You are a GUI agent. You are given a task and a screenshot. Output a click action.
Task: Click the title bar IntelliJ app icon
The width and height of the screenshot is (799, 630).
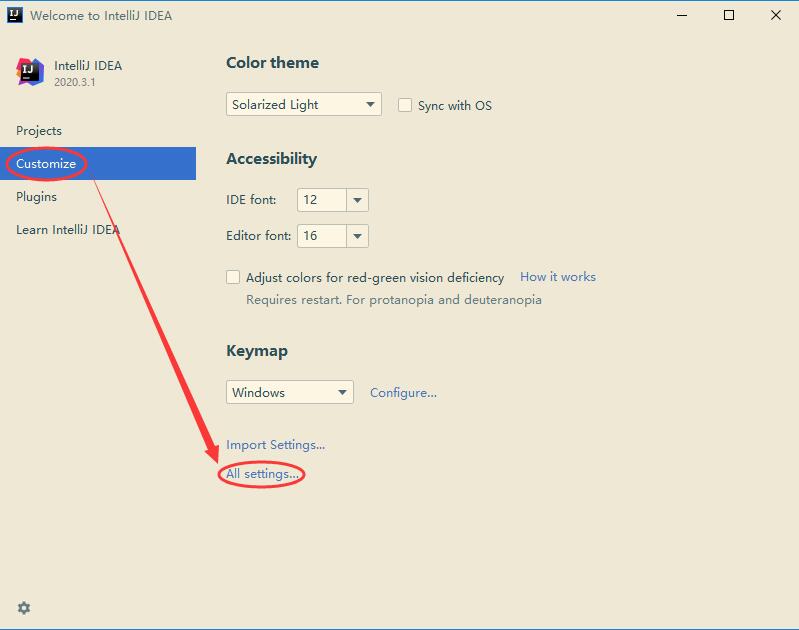(x=15, y=15)
